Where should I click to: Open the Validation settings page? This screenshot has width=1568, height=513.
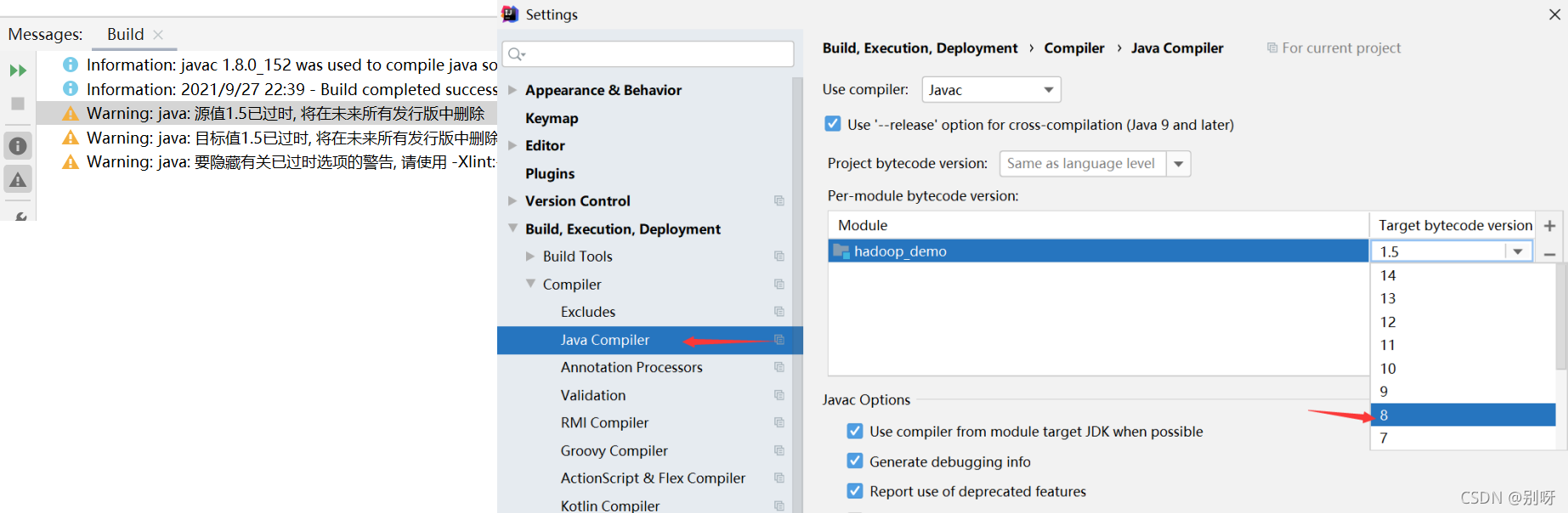coord(593,395)
